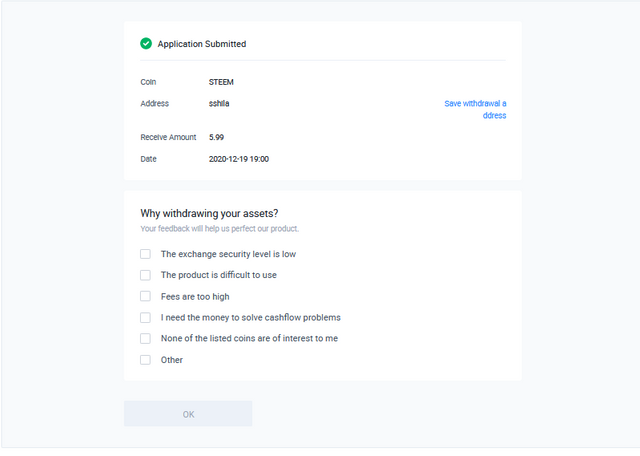Viewport: 640px width, 456px height.
Task: Click the feedback helper subtitle text
Action: (220, 229)
